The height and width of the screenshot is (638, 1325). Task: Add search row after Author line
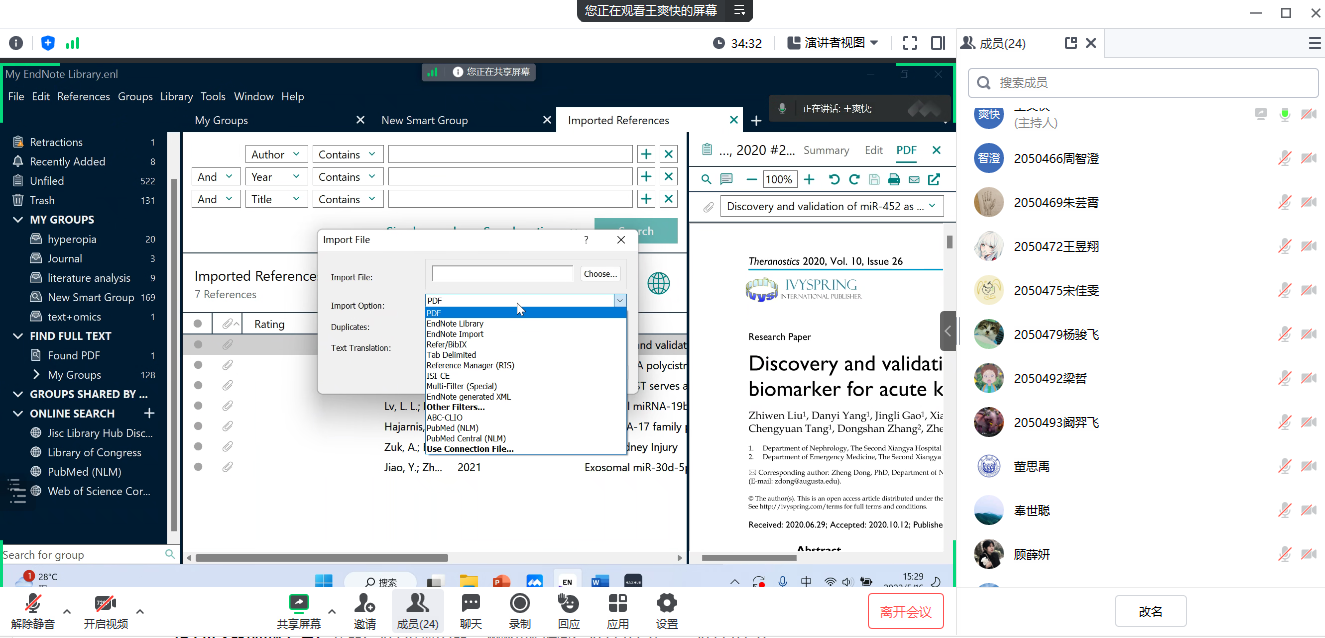[x=646, y=154]
